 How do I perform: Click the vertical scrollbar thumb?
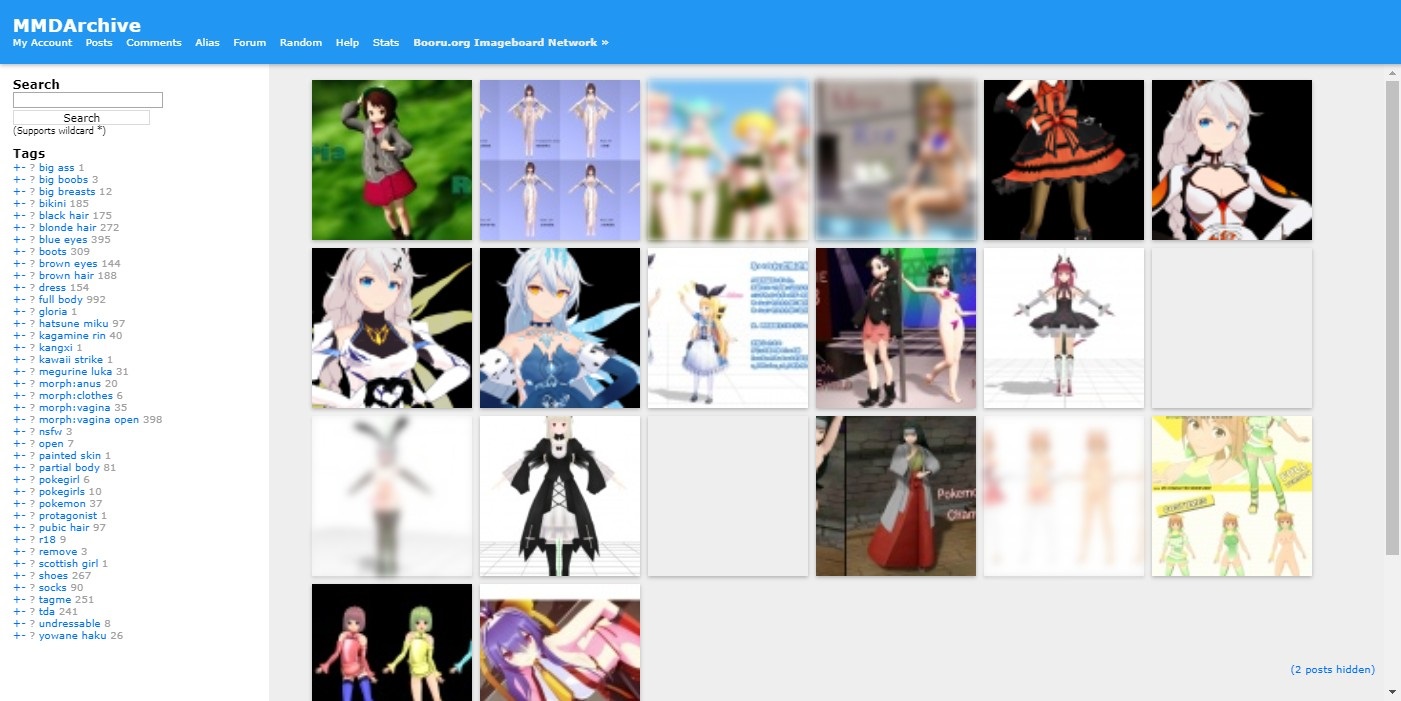(1392, 318)
